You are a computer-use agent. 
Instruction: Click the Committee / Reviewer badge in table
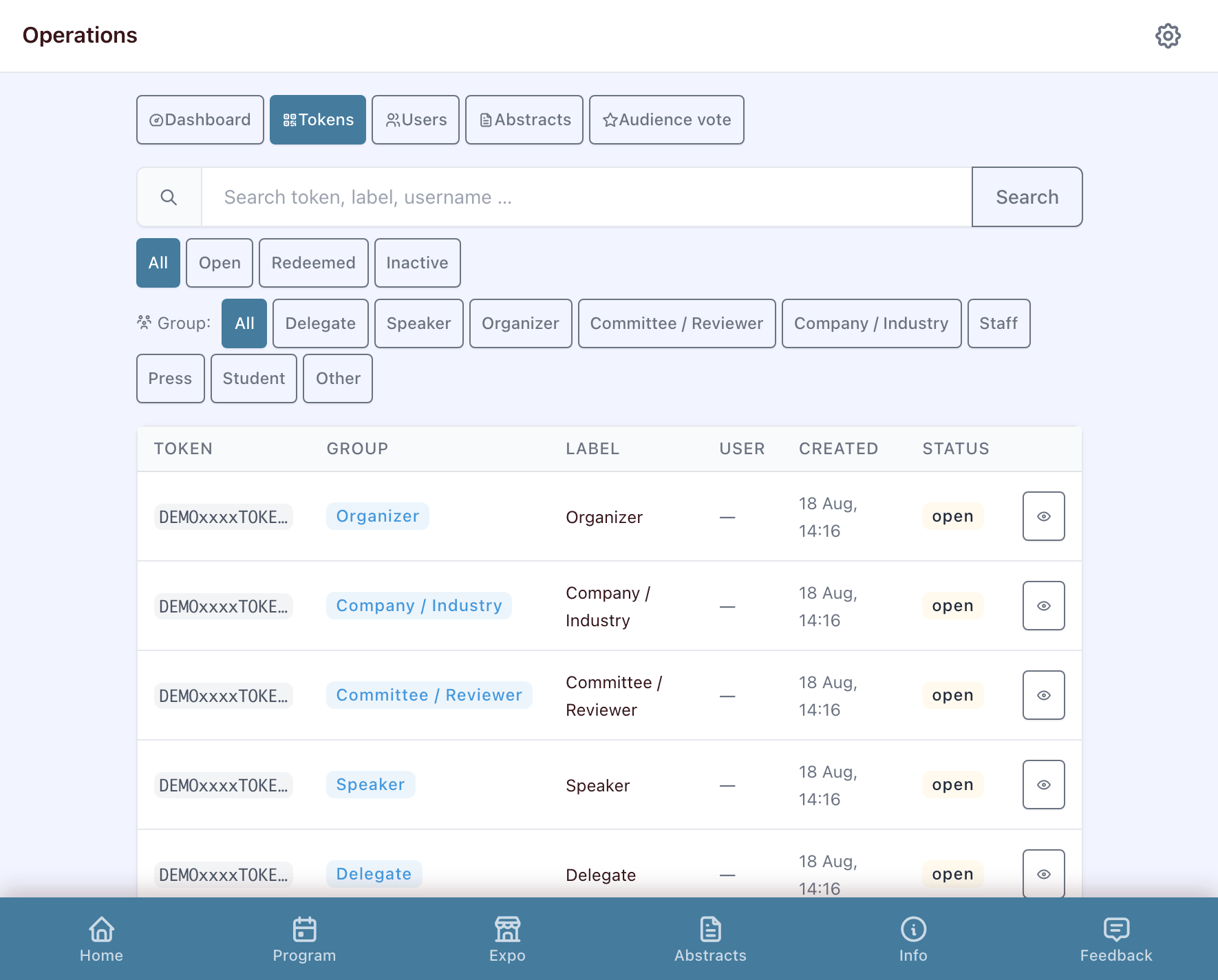[x=429, y=695]
